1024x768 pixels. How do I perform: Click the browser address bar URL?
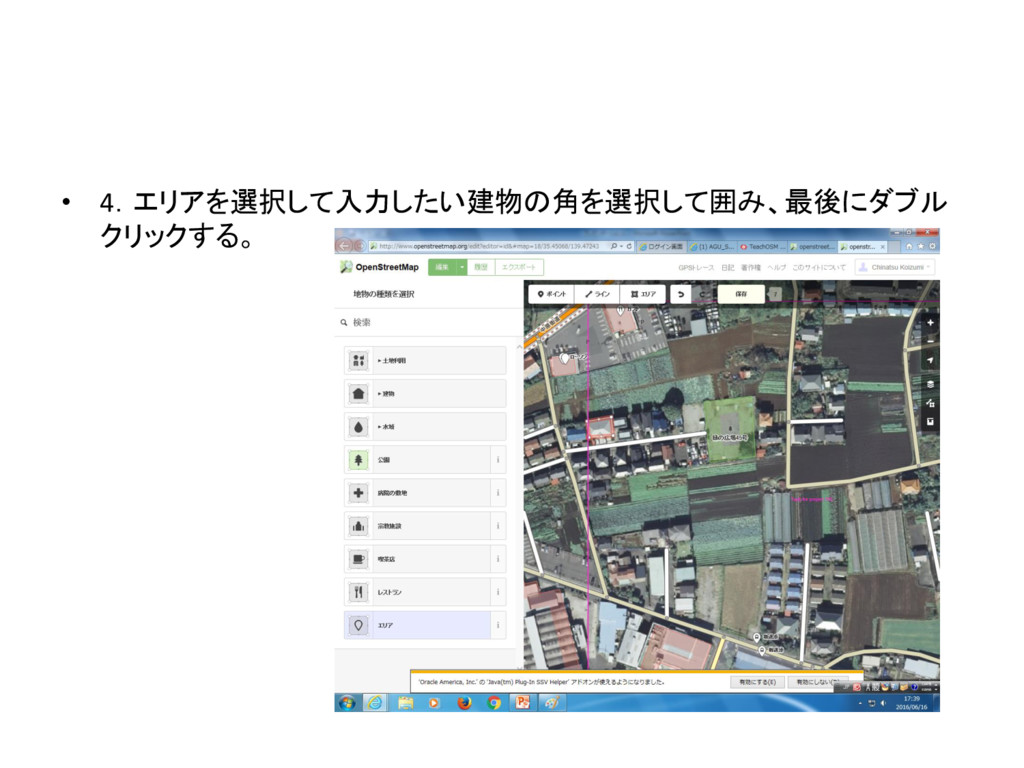click(x=488, y=246)
